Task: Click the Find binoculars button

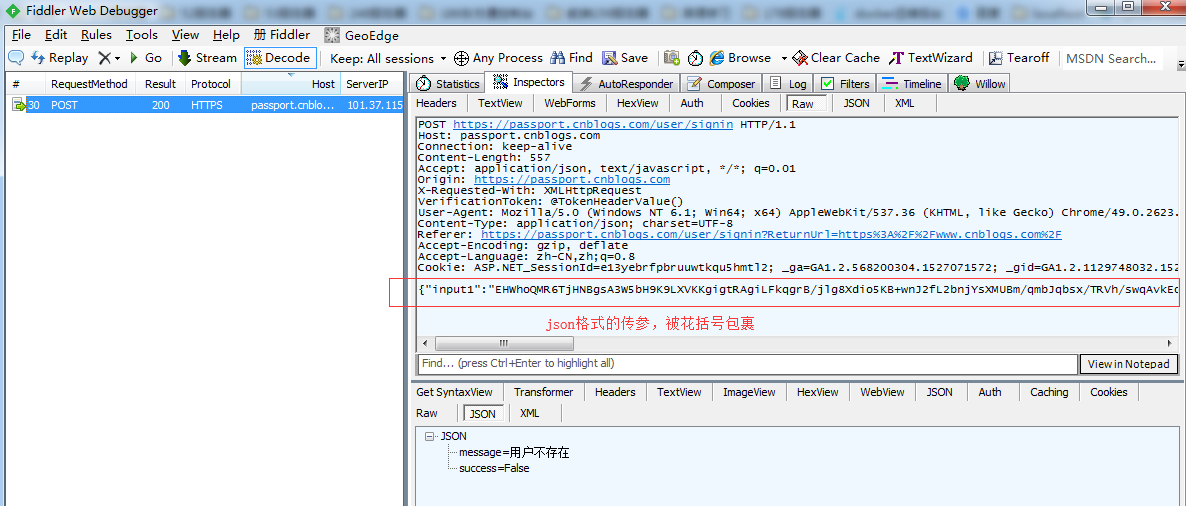Action: pyautogui.click(x=572, y=58)
